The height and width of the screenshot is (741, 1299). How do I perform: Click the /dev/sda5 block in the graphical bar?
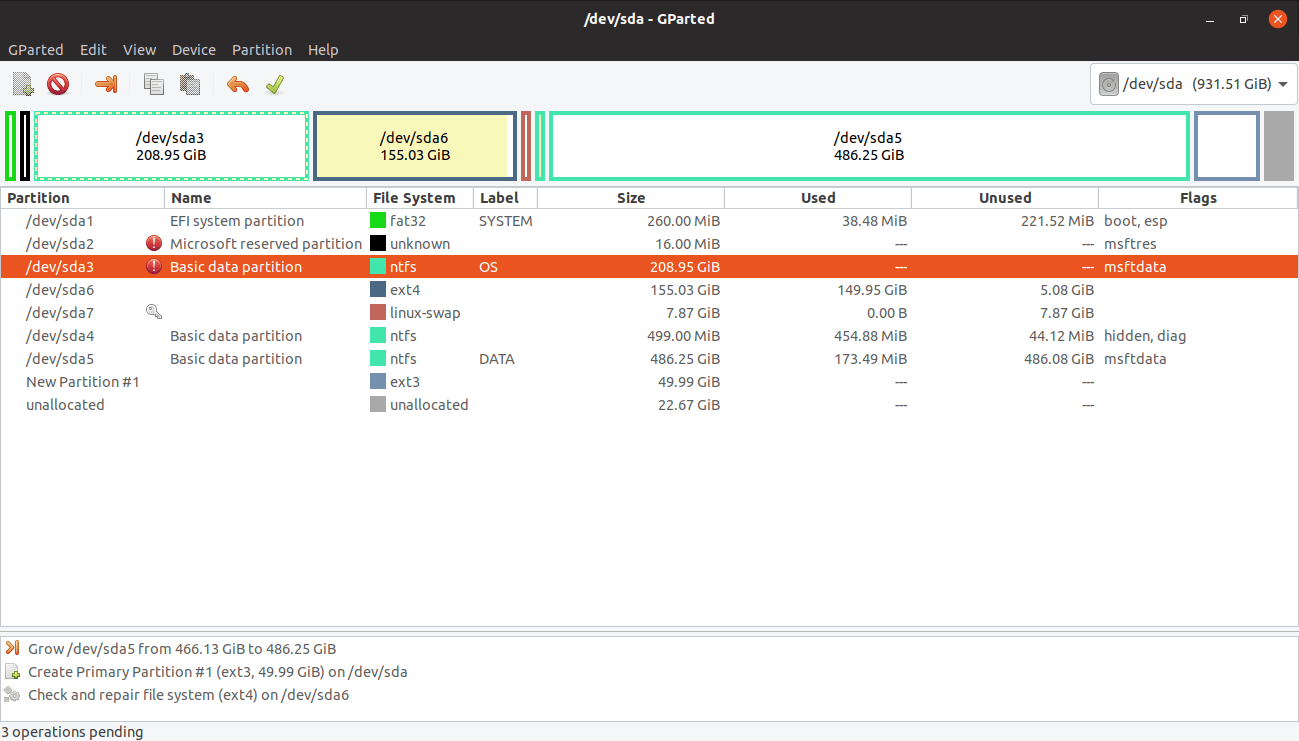[868, 146]
